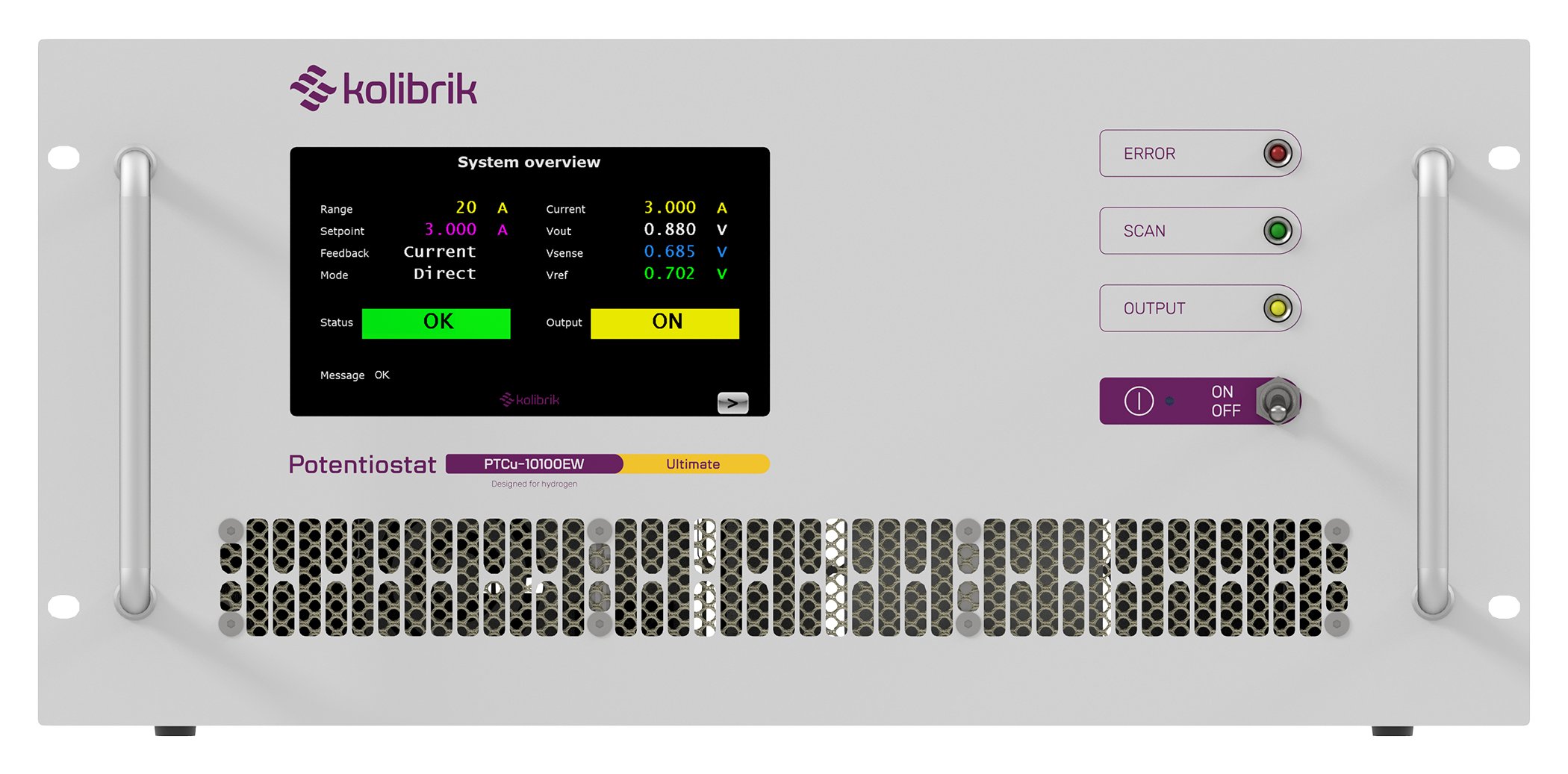Screen dimensions: 1568x774
Task: Toggle the yellow Output ON field
Action: pyautogui.click(x=665, y=323)
